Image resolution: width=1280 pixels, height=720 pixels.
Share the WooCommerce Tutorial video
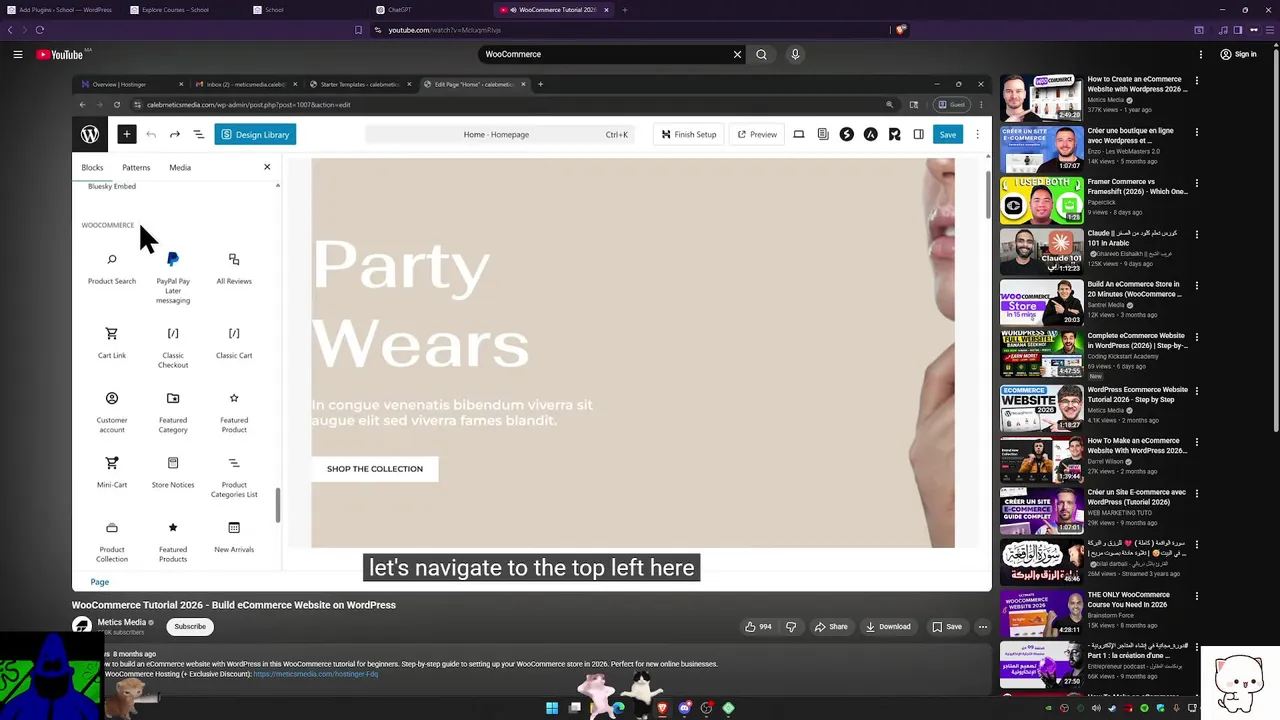(831, 627)
